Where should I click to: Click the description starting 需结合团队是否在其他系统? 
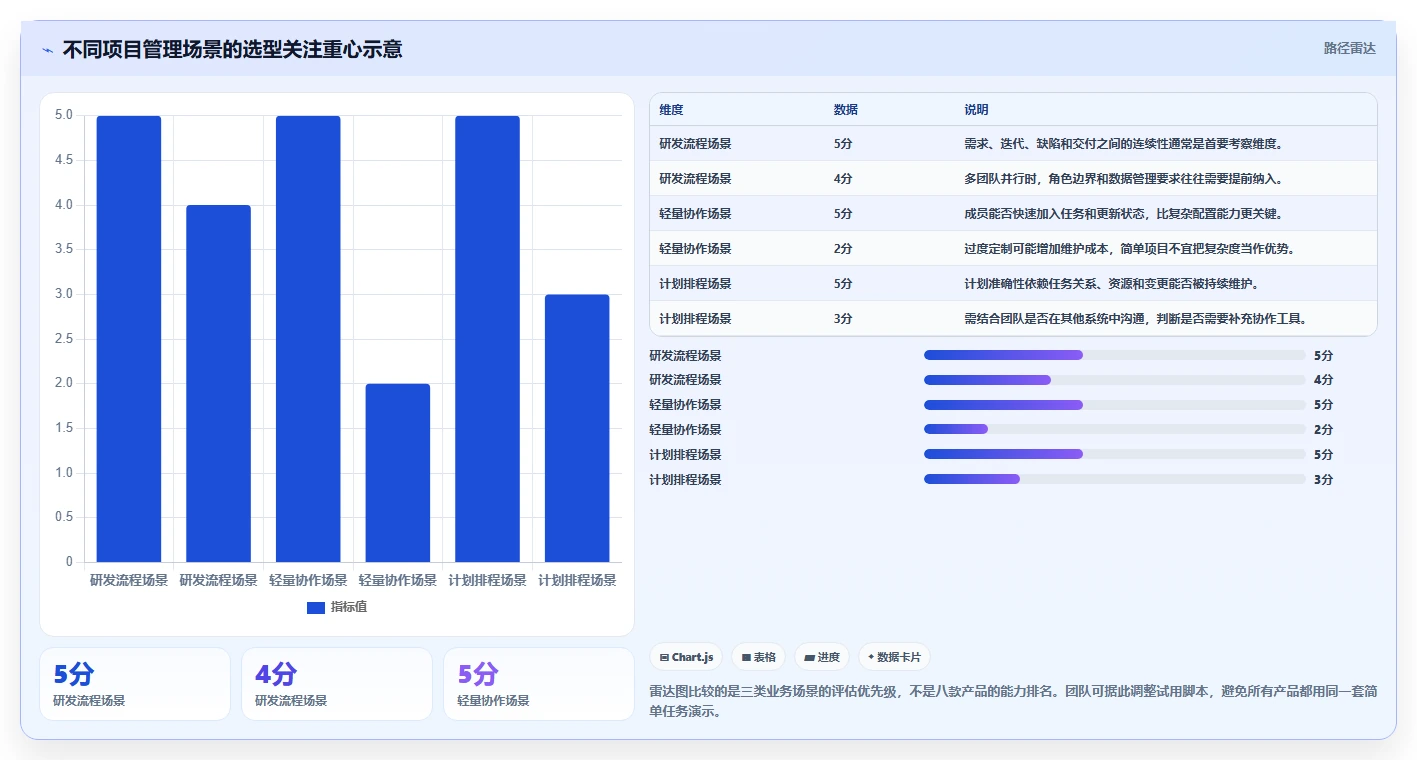tap(1135, 319)
